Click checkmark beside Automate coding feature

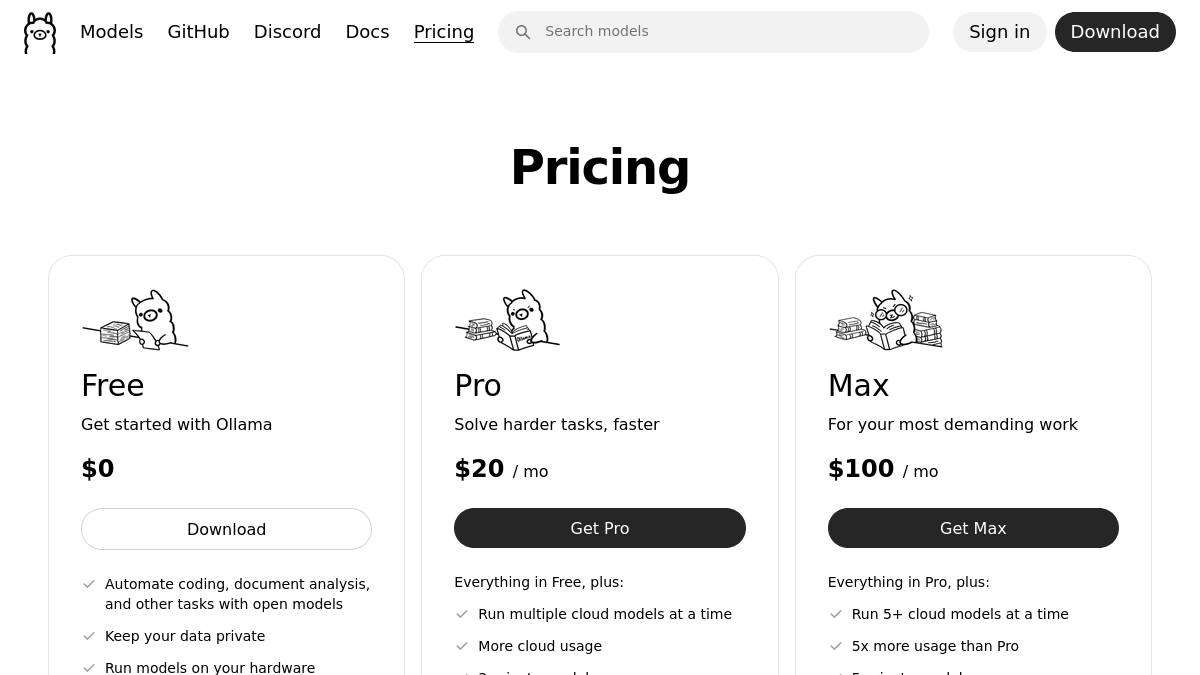[89, 584]
